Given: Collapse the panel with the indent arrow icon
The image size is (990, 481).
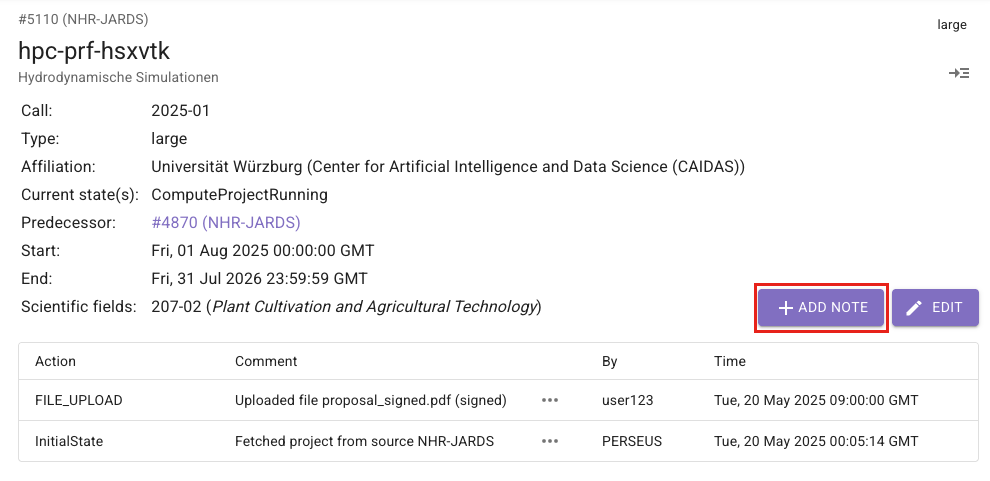Looking at the screenshot, I should [x=959, y=73].
